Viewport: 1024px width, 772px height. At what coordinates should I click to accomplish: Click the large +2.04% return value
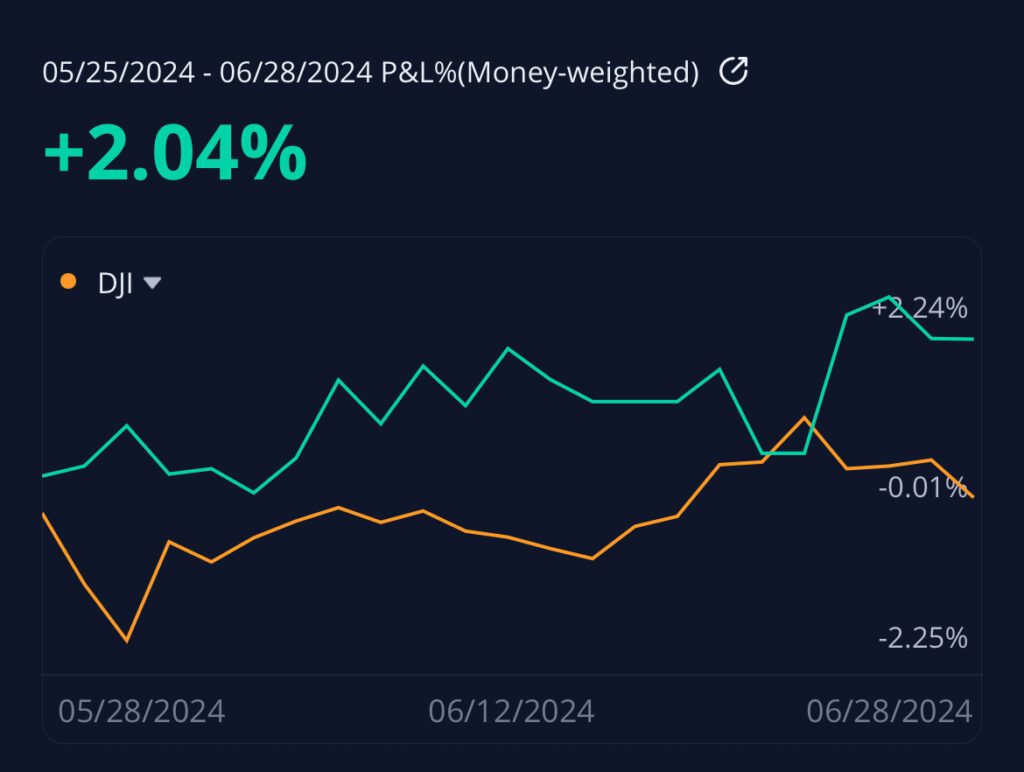point(175,155)
